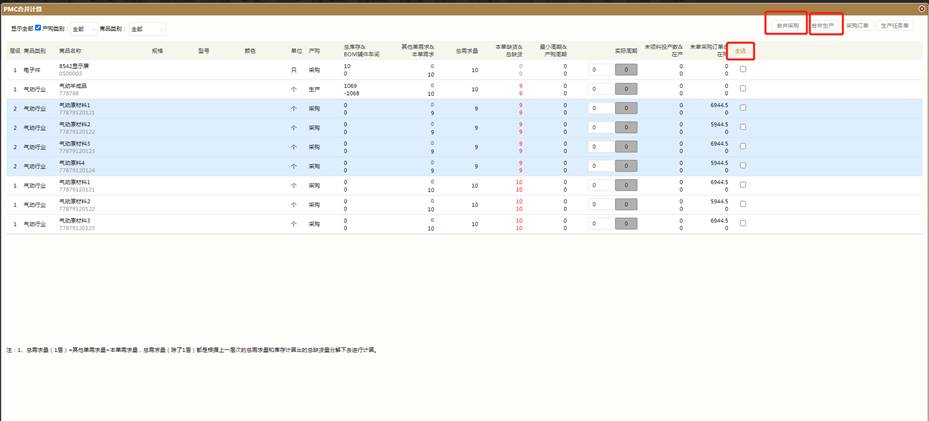Close the PMC合并计算 dialog
Viewport: 929px width, 421px height.
click(921, 9)
